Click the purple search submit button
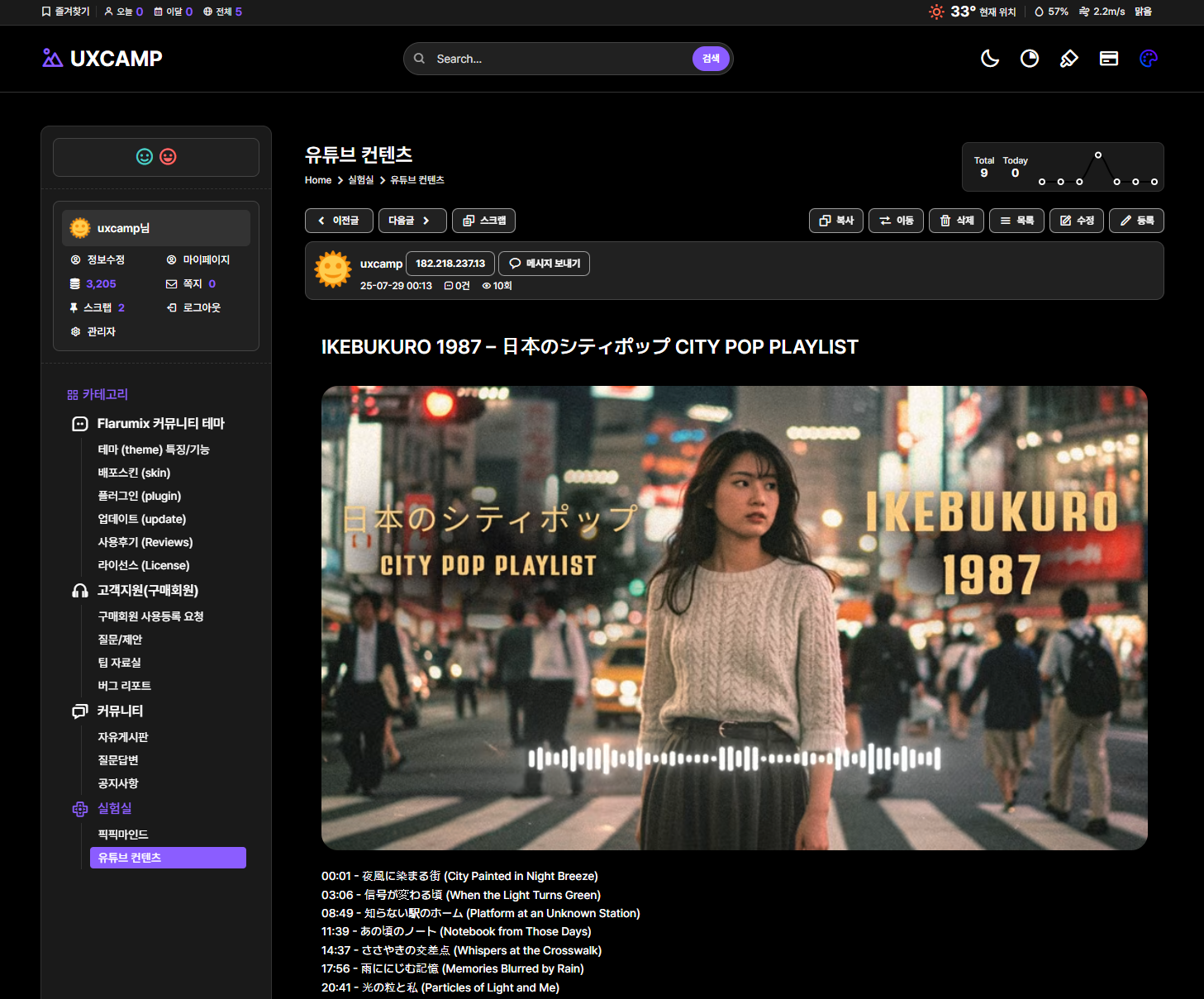This screenshot has width=1204, height=999. pos(710,59)
